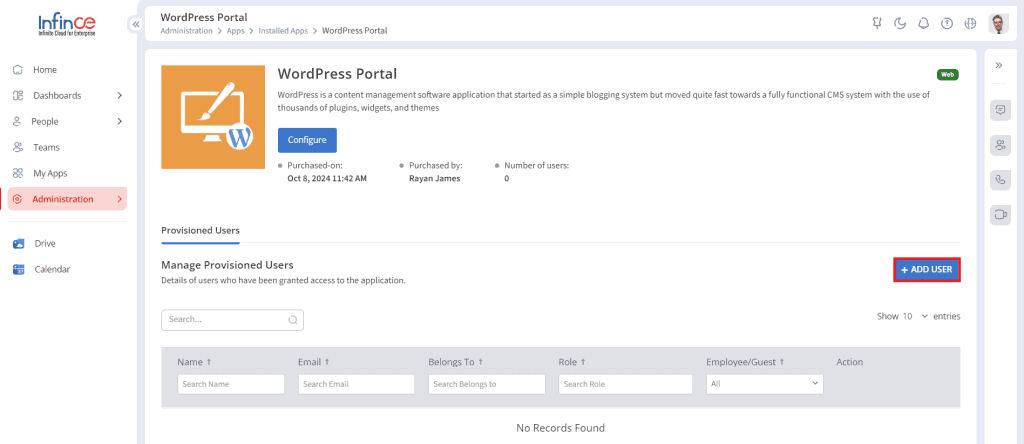Image resolution: width=1024 pixels, height=444 pixels.
Task: Open the user profile avatar
Action: pos(999,24)
